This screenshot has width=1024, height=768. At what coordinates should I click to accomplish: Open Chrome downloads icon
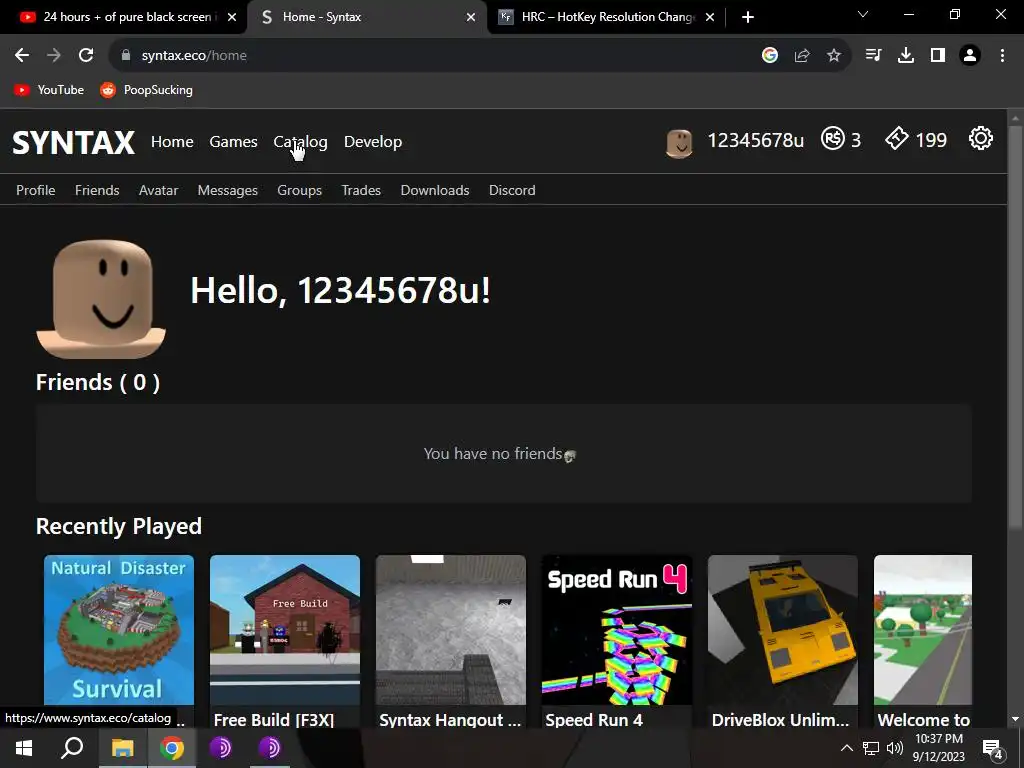[x=905, y=56]
